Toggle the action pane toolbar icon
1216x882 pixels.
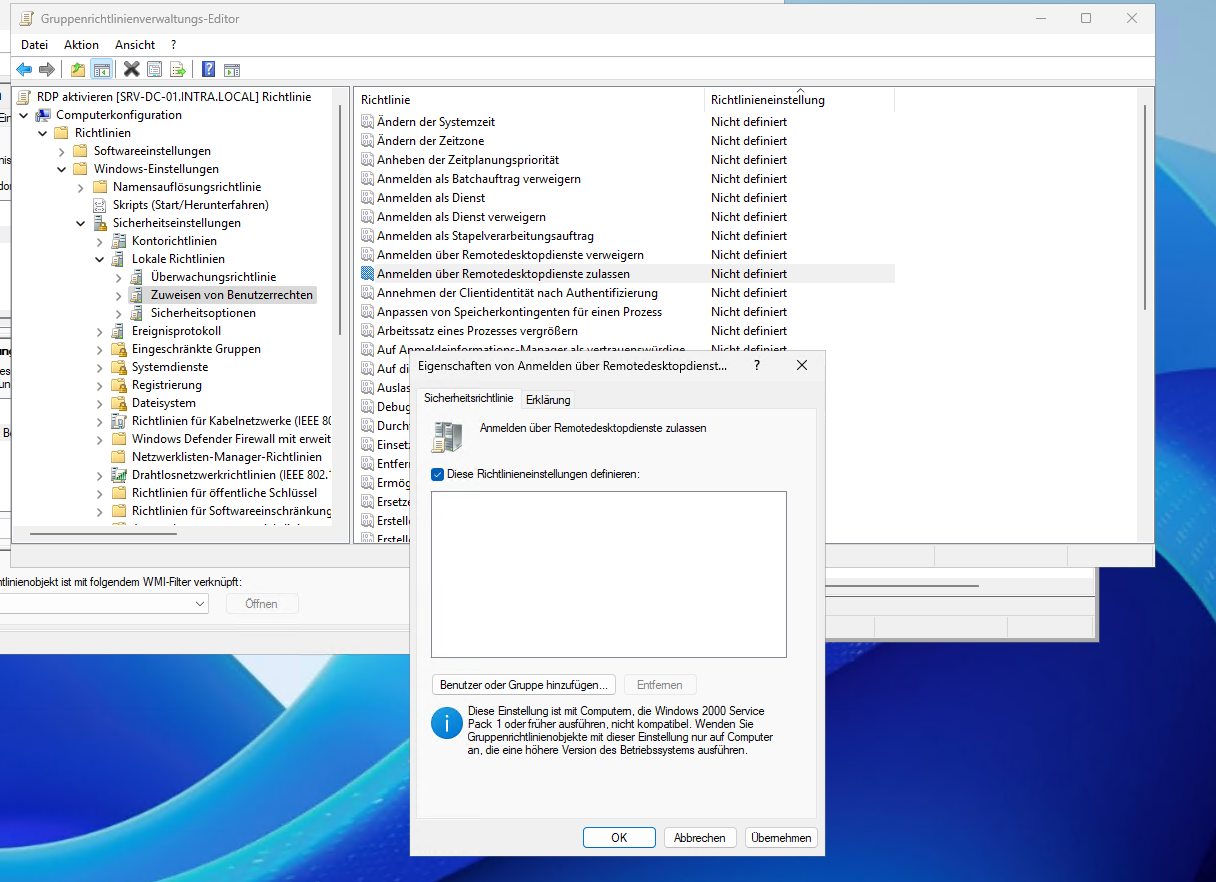click(x=232, y=69)
